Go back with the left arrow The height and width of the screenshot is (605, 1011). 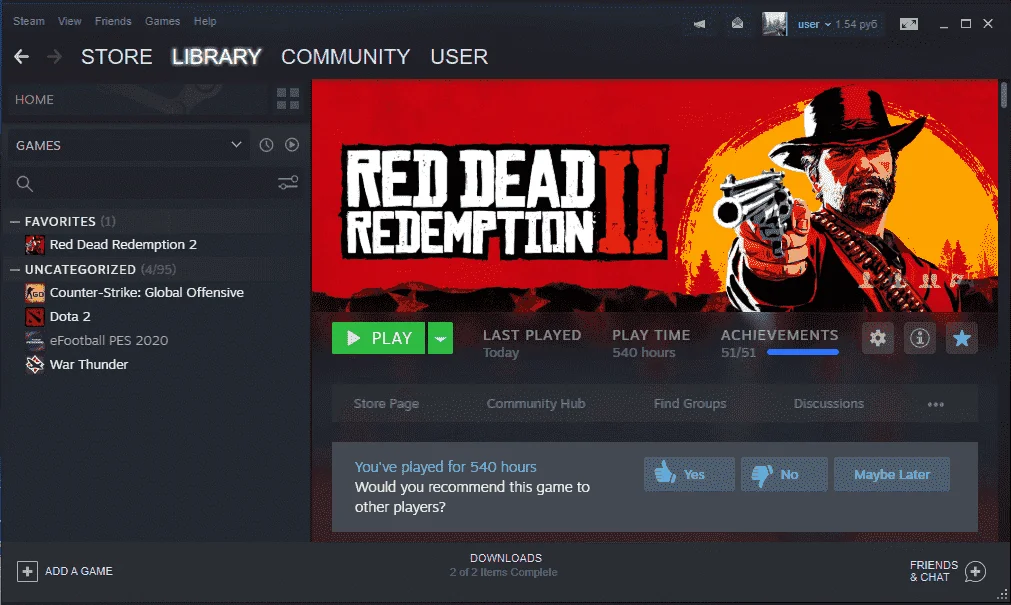tap(21, 57)
